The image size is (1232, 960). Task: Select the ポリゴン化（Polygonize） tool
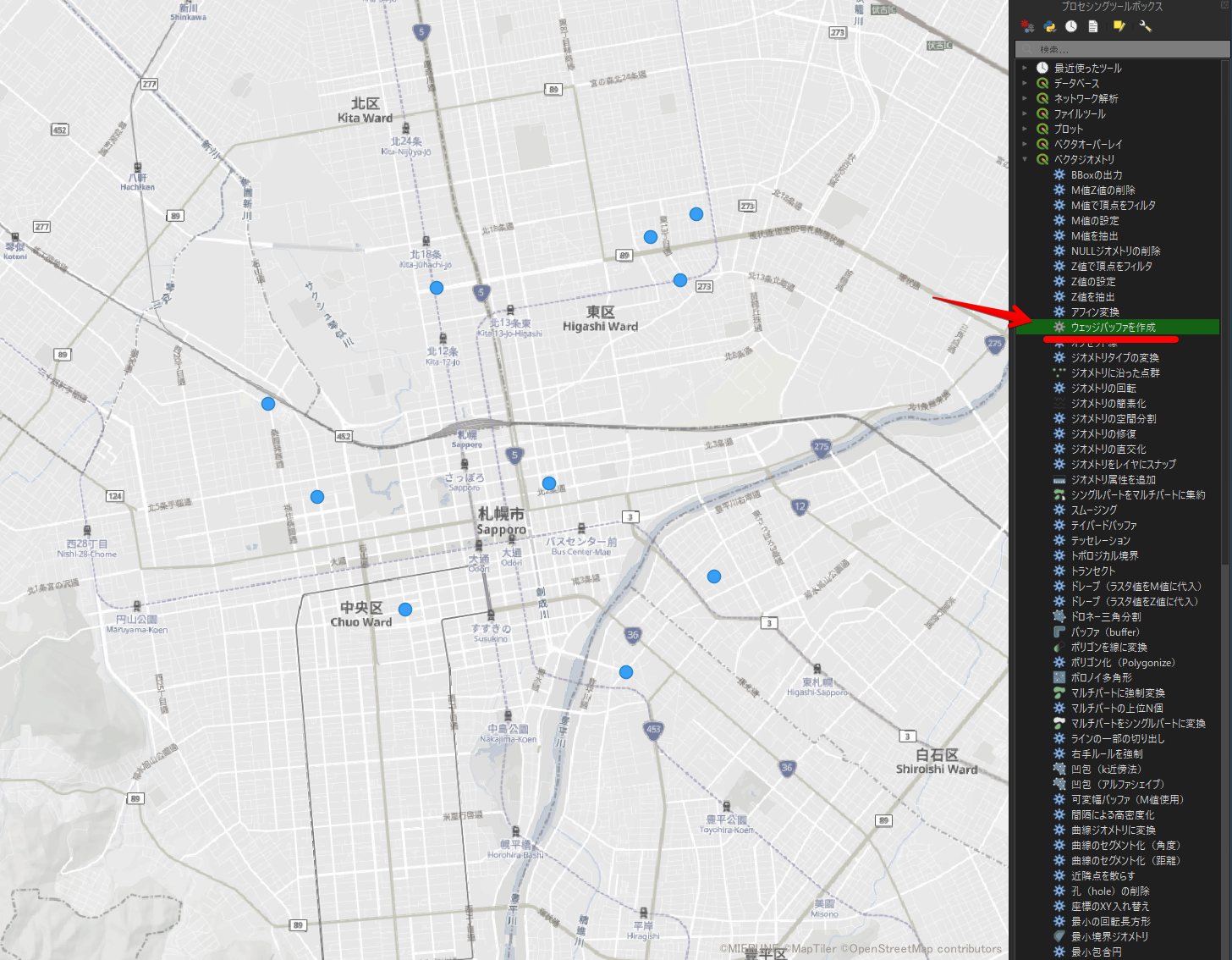coord(1123,663)
